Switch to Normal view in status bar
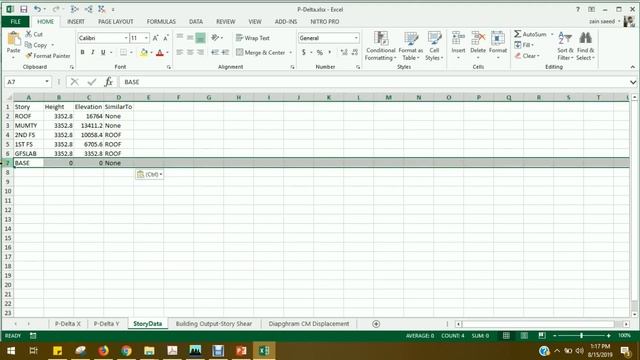Screen dimensions: 640x360 506,336
